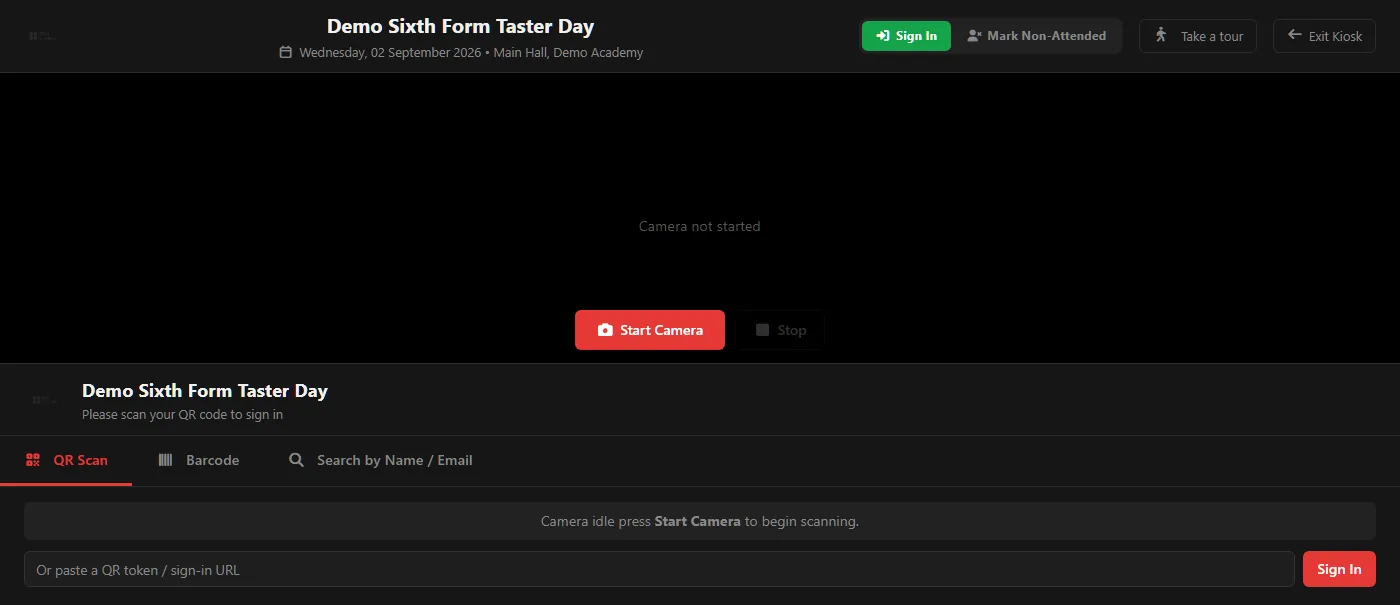The width and height of the screenshot is (1400, 605).
Task: Focus the QR token paste field
Action: (659, 569)
